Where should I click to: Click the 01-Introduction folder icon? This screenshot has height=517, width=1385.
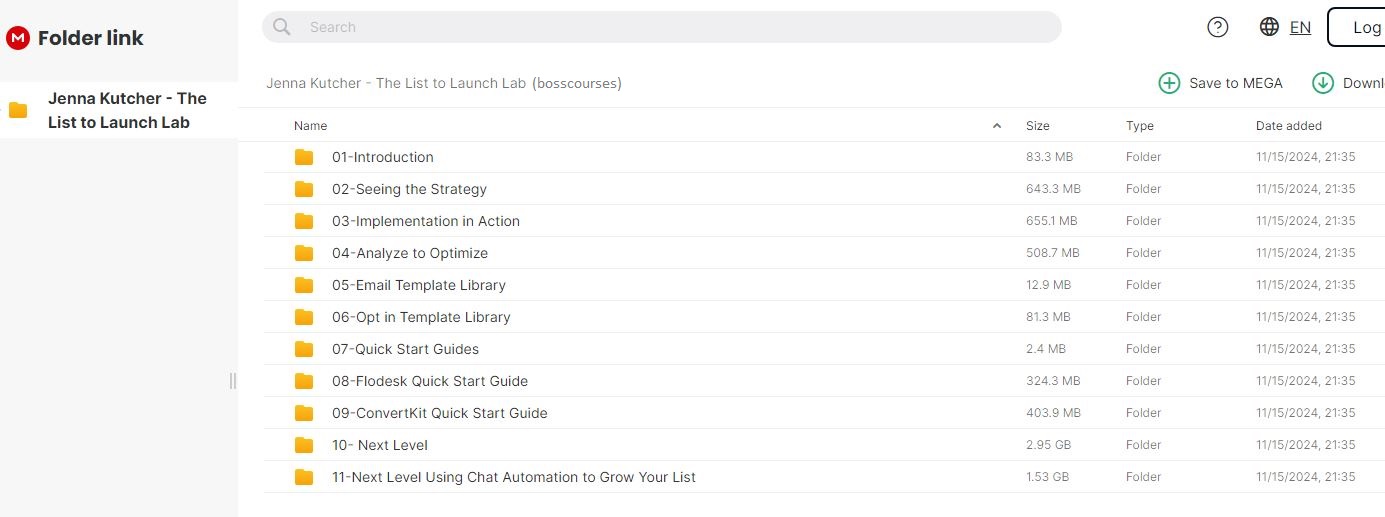click(304, 157)
